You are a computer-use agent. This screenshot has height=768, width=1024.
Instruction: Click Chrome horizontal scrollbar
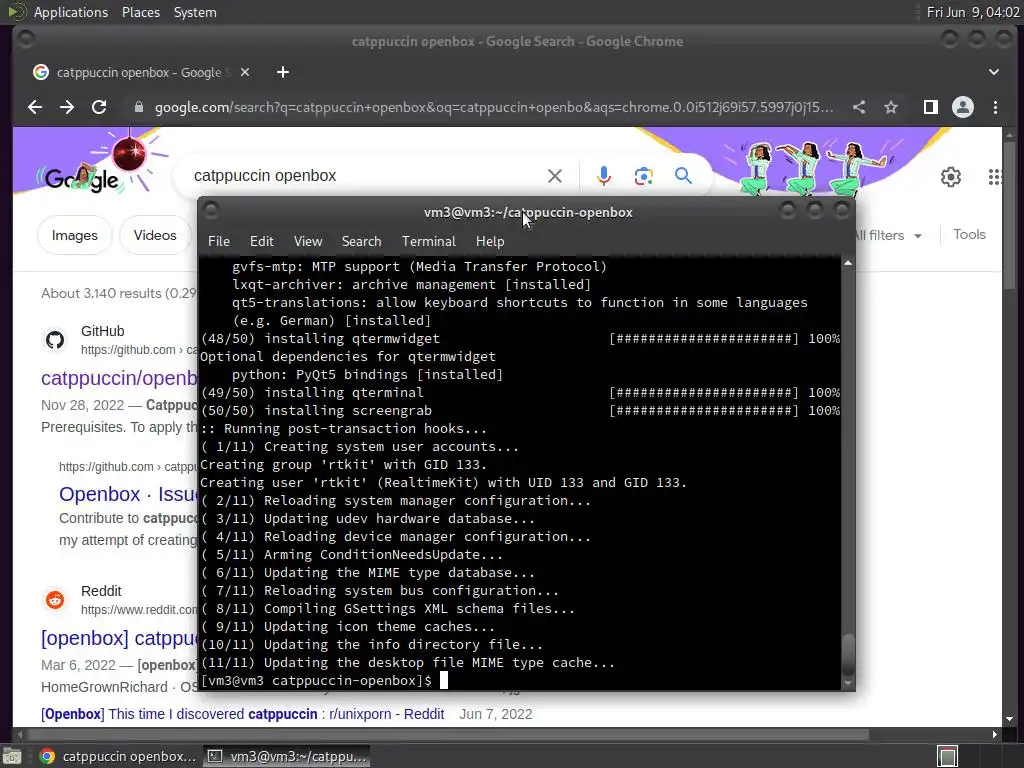[447, 735]
